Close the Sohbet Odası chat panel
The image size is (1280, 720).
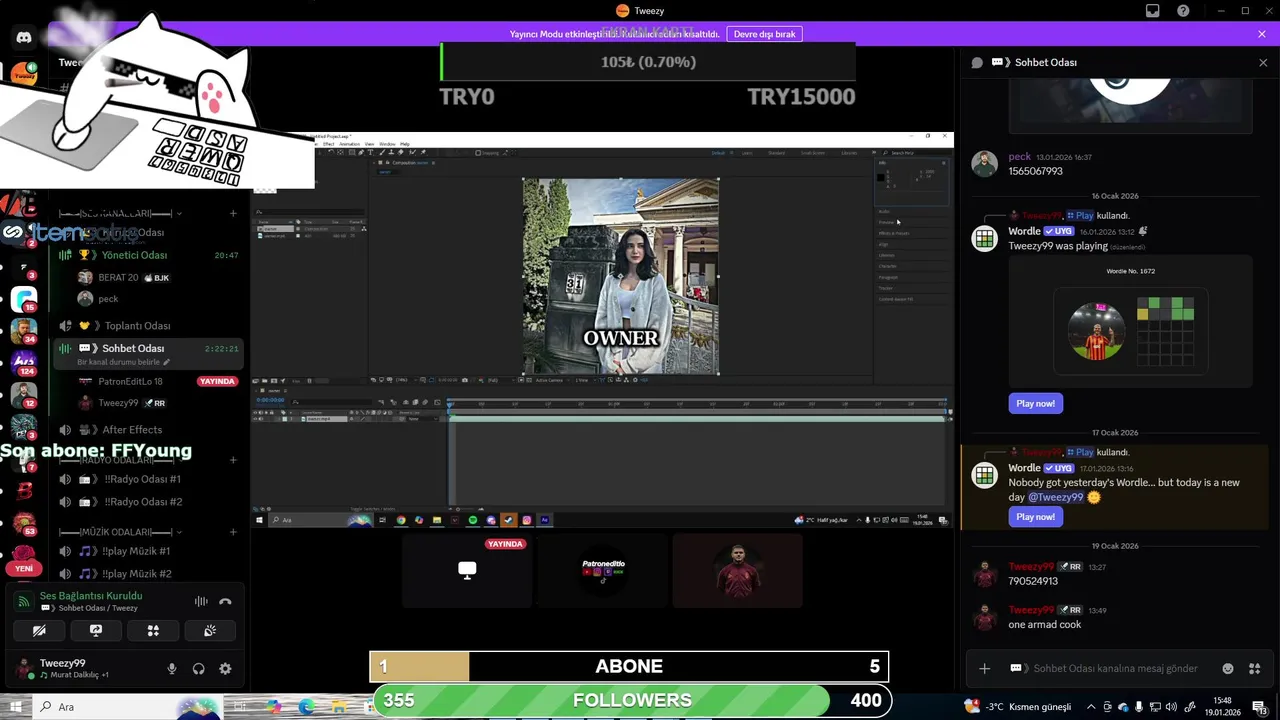tap(1263, 62)
